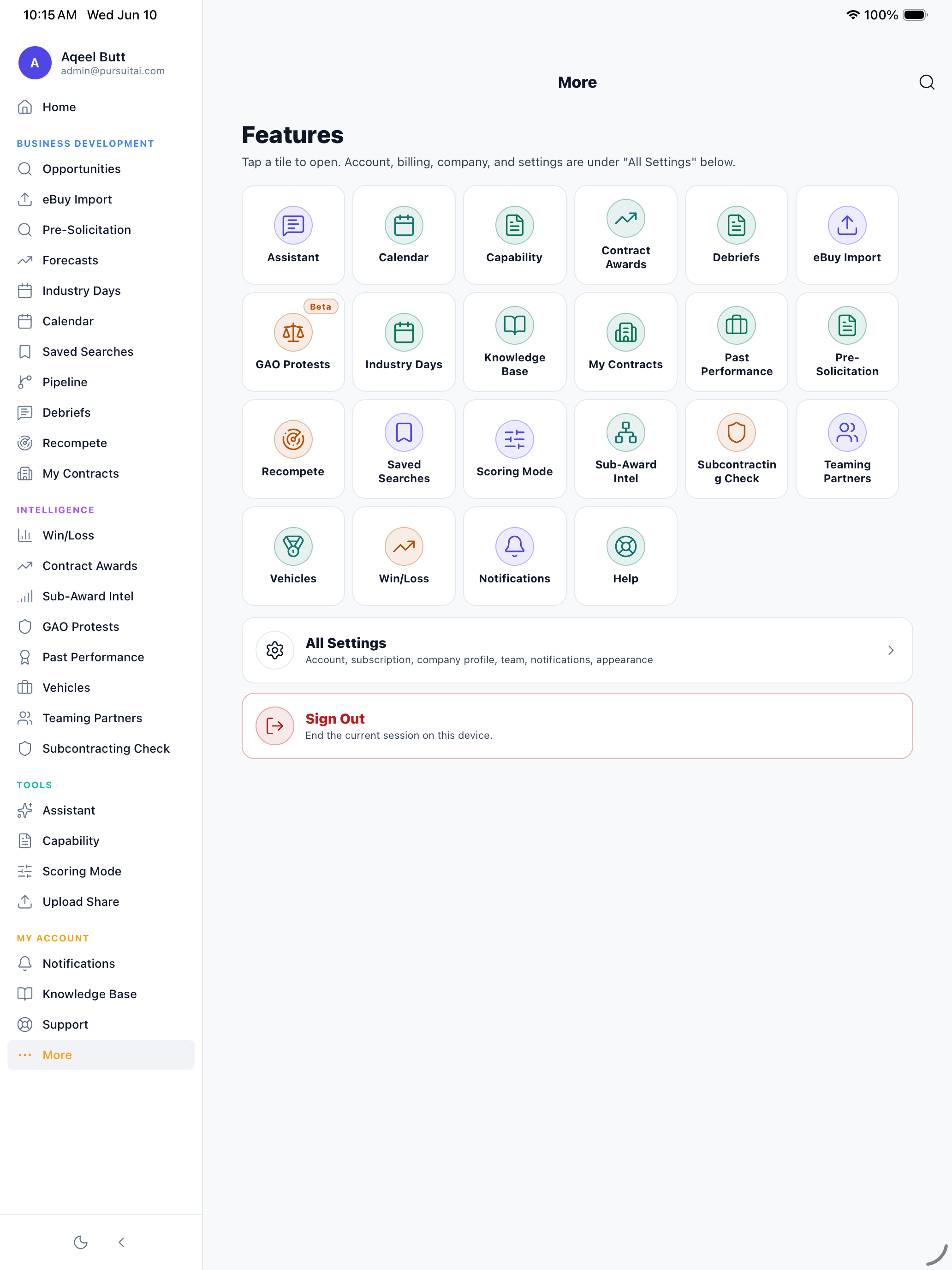Select Pre-Solicitation in the sidebar
Viewport: 952px width, 1270px height.
click(x=101, y=230)
